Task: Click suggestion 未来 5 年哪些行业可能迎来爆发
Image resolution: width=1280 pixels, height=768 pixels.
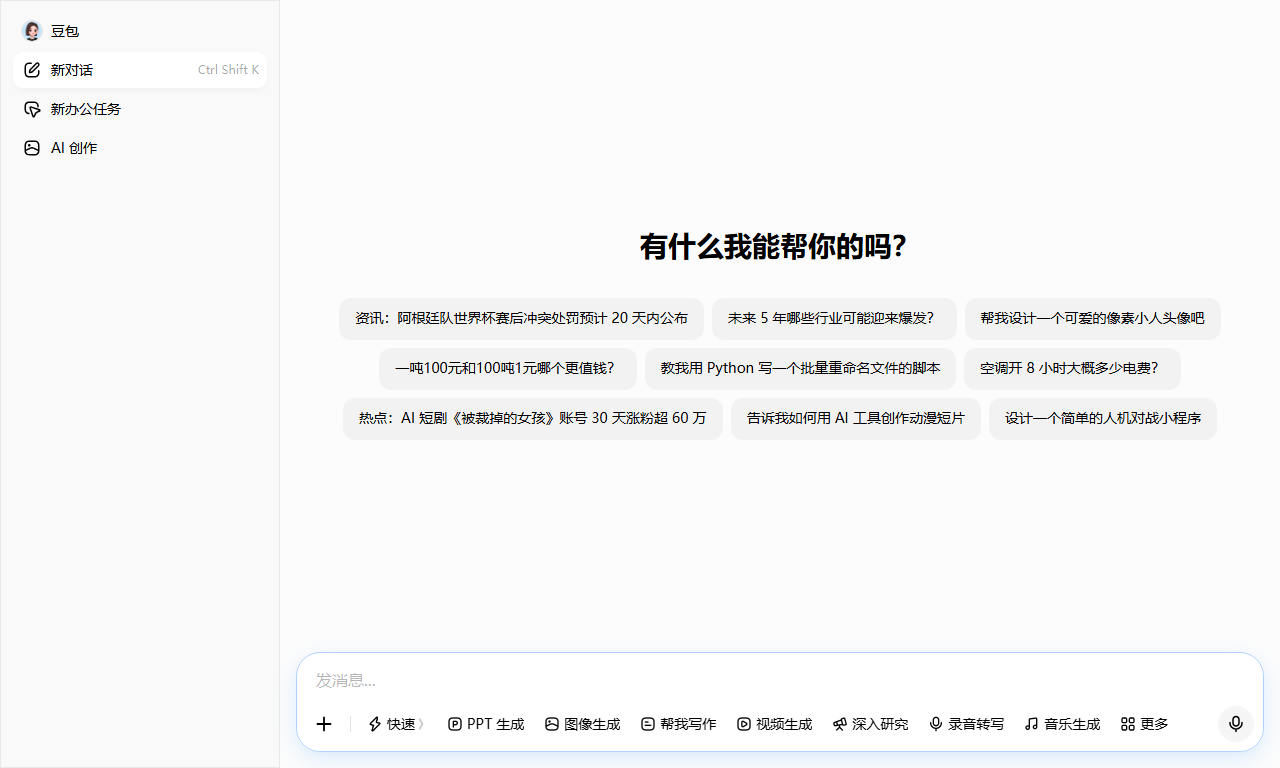Action: [834, 319]
